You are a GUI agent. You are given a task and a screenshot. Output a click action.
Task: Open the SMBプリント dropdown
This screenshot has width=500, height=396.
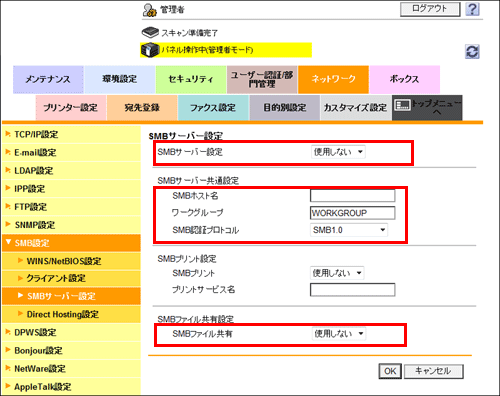point(337,273)
